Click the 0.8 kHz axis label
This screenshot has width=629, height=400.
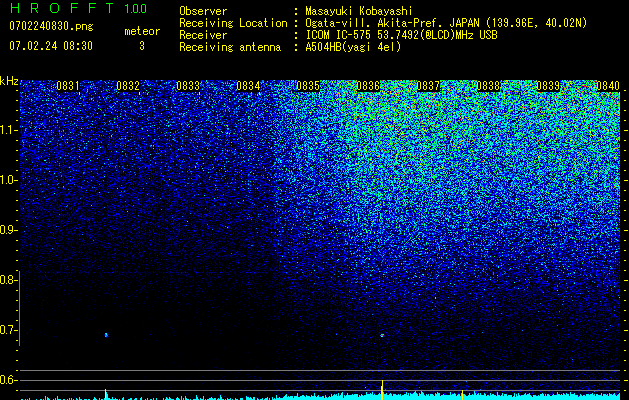click(7, 280)
